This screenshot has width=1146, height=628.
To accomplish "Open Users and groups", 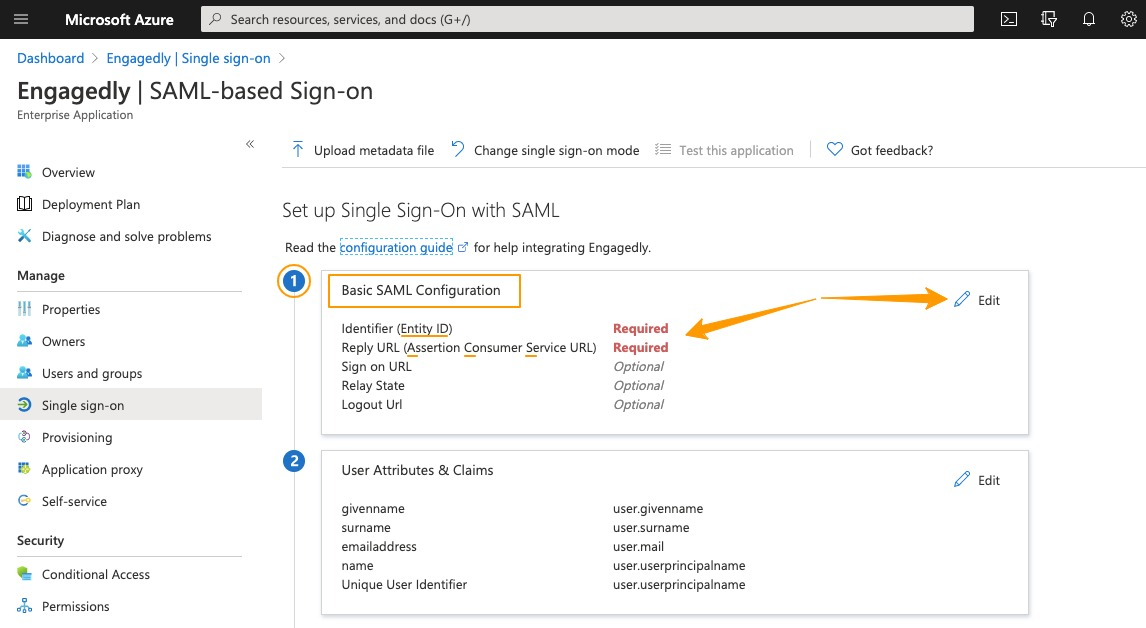I will click(92, 374).
